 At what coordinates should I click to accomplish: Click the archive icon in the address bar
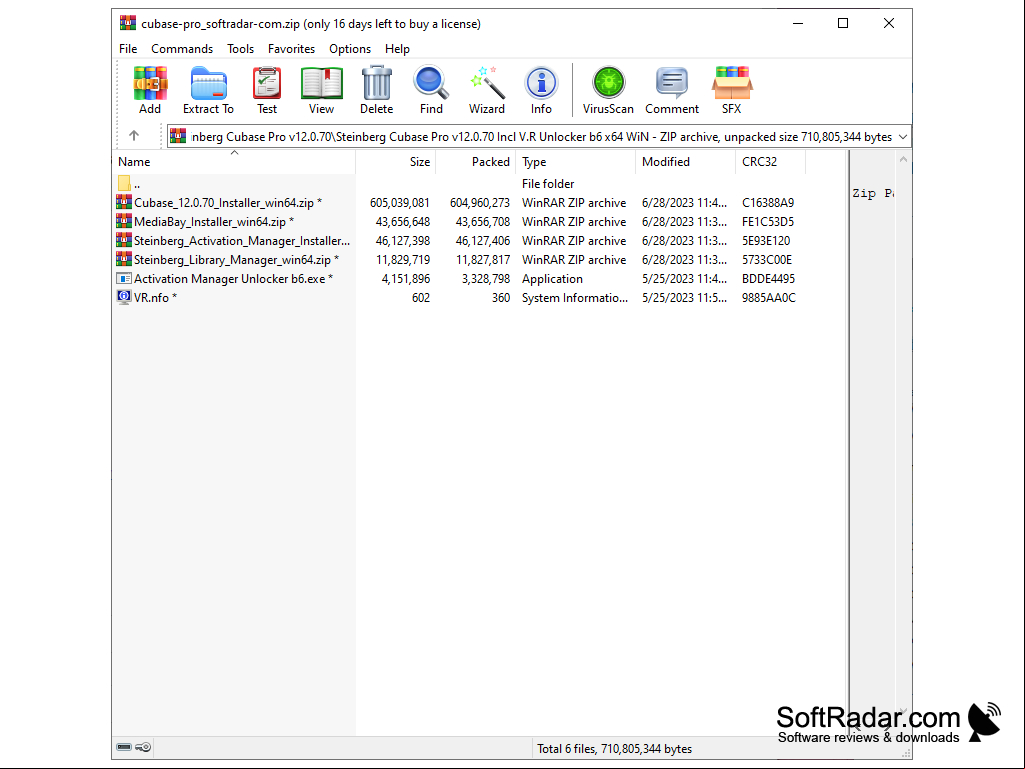[x=178, y=136]
